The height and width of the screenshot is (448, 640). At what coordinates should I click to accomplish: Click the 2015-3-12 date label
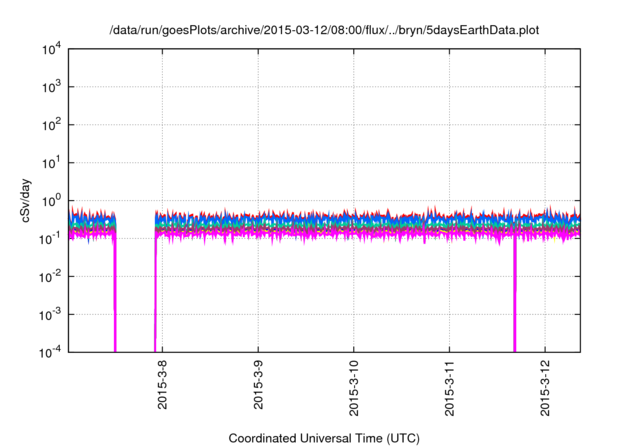pos(545,388)
